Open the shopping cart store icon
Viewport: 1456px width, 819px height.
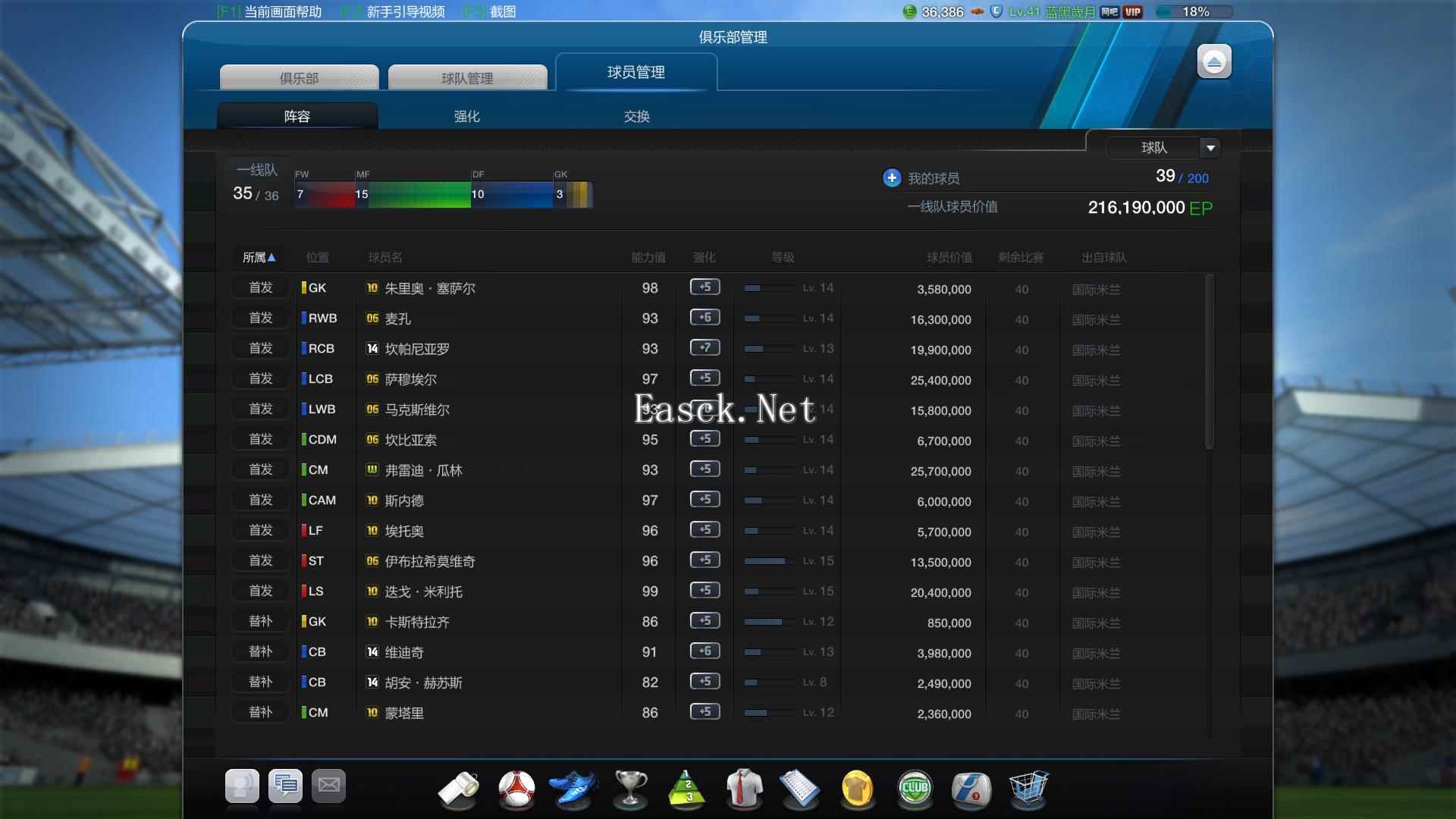tap(1029, 789)
